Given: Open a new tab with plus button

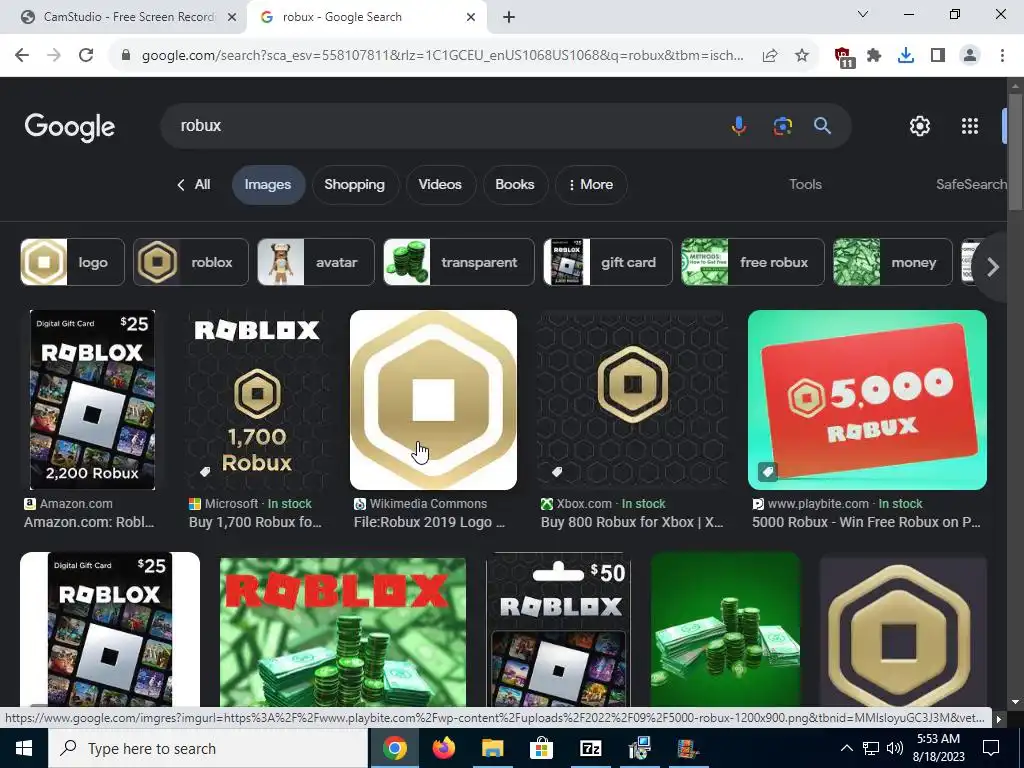Looking at the screenshot, I should [509, 17].
